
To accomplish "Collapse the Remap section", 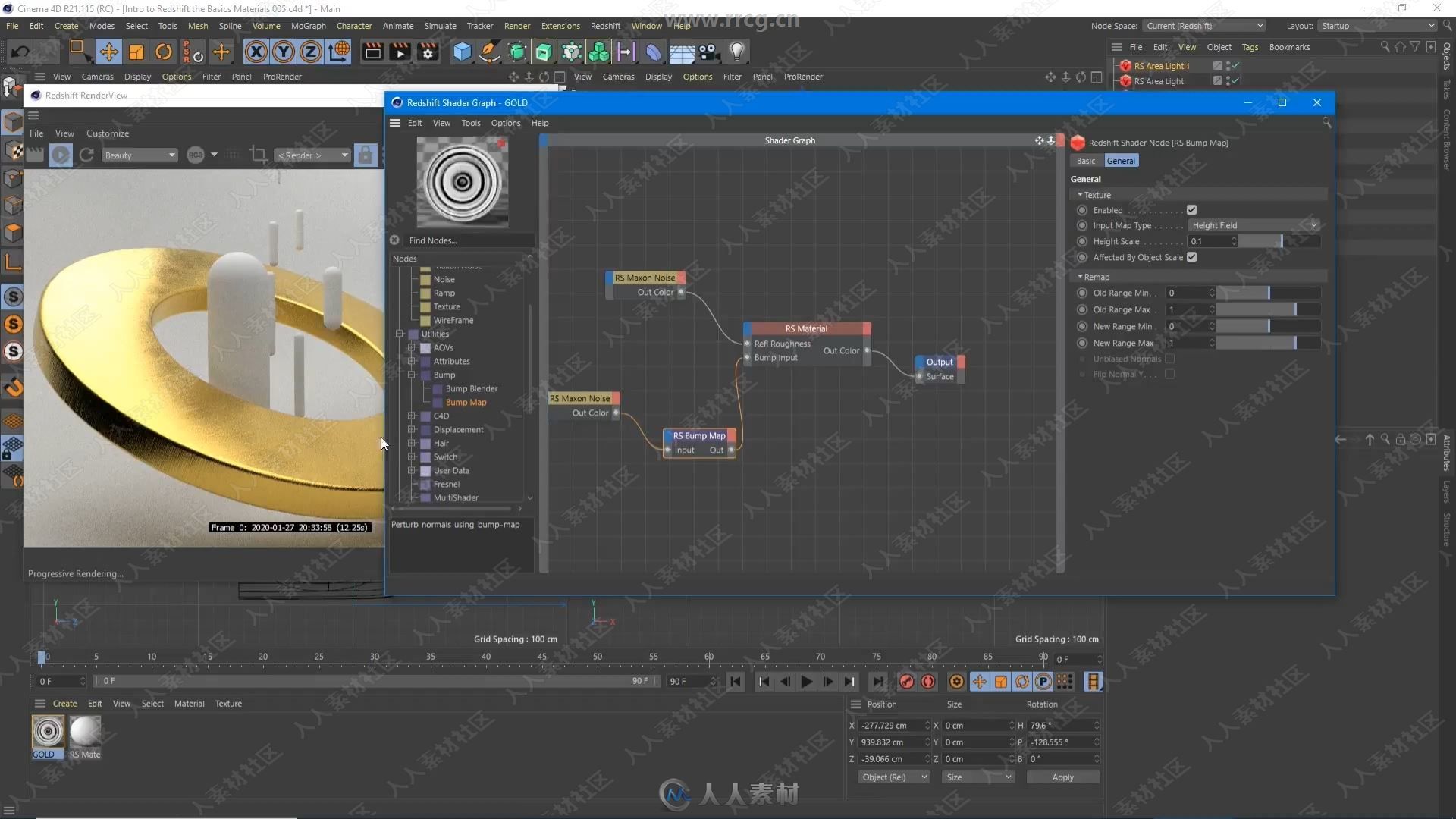I will pos(1080,277).
